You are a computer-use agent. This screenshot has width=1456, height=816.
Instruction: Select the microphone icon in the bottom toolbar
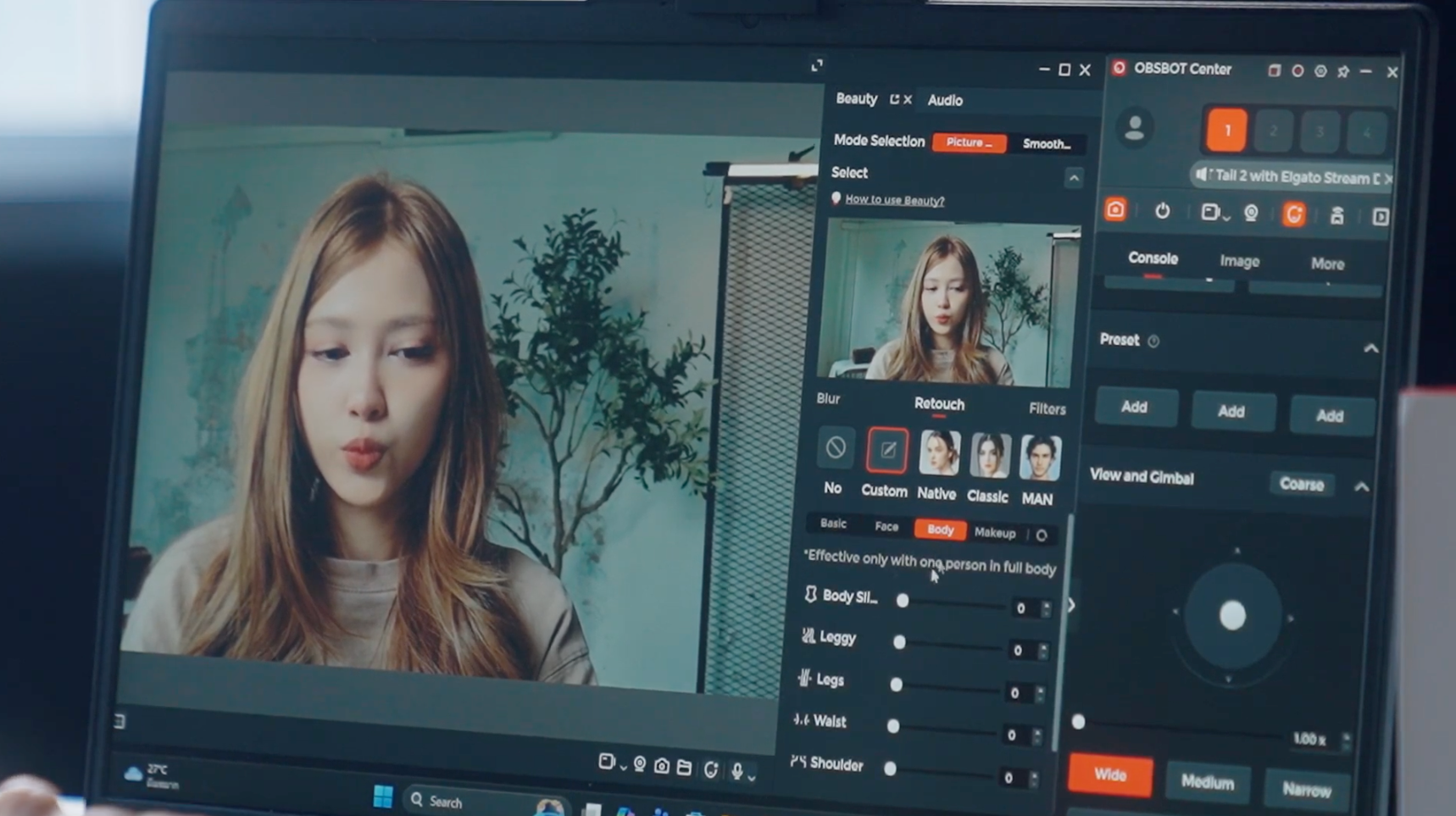tap(738, 770)
